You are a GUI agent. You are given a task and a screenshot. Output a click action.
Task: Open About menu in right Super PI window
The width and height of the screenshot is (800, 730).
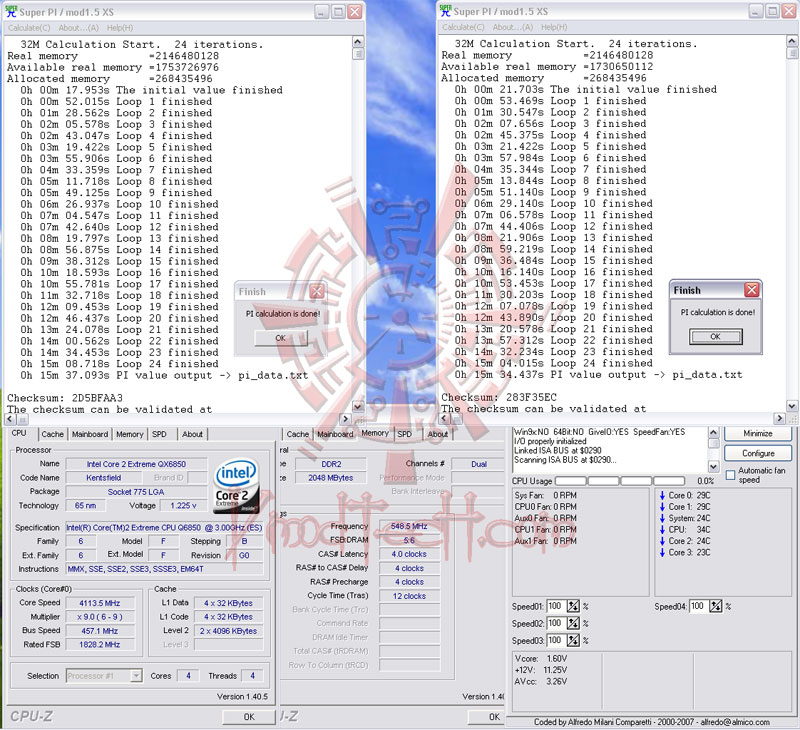tap(513, 27)
